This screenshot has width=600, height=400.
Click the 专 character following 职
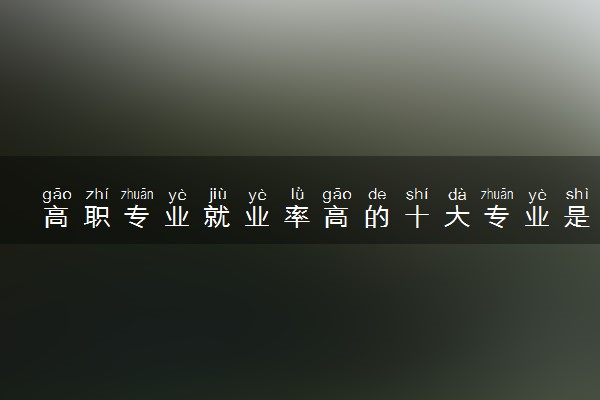(x=137, y=217)
